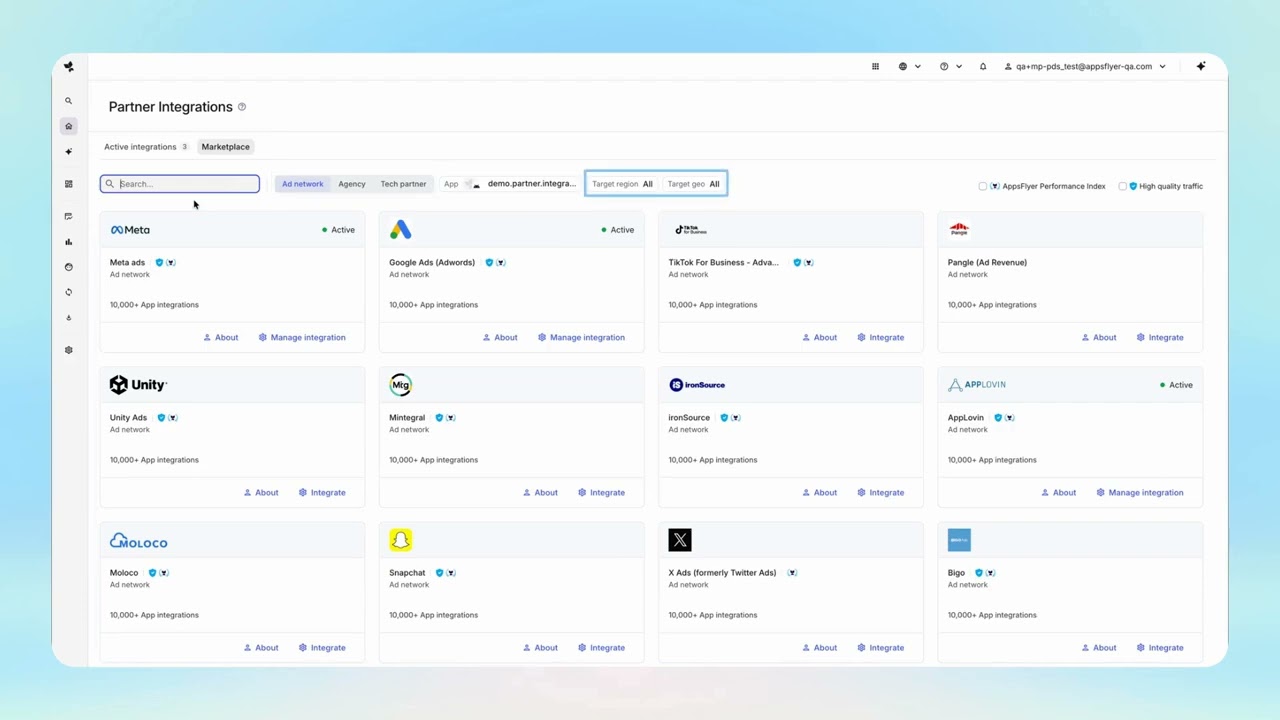Click the help icon beside Partner Integrations title
This screenshot has height=720, width=1280.
[242, 107]
